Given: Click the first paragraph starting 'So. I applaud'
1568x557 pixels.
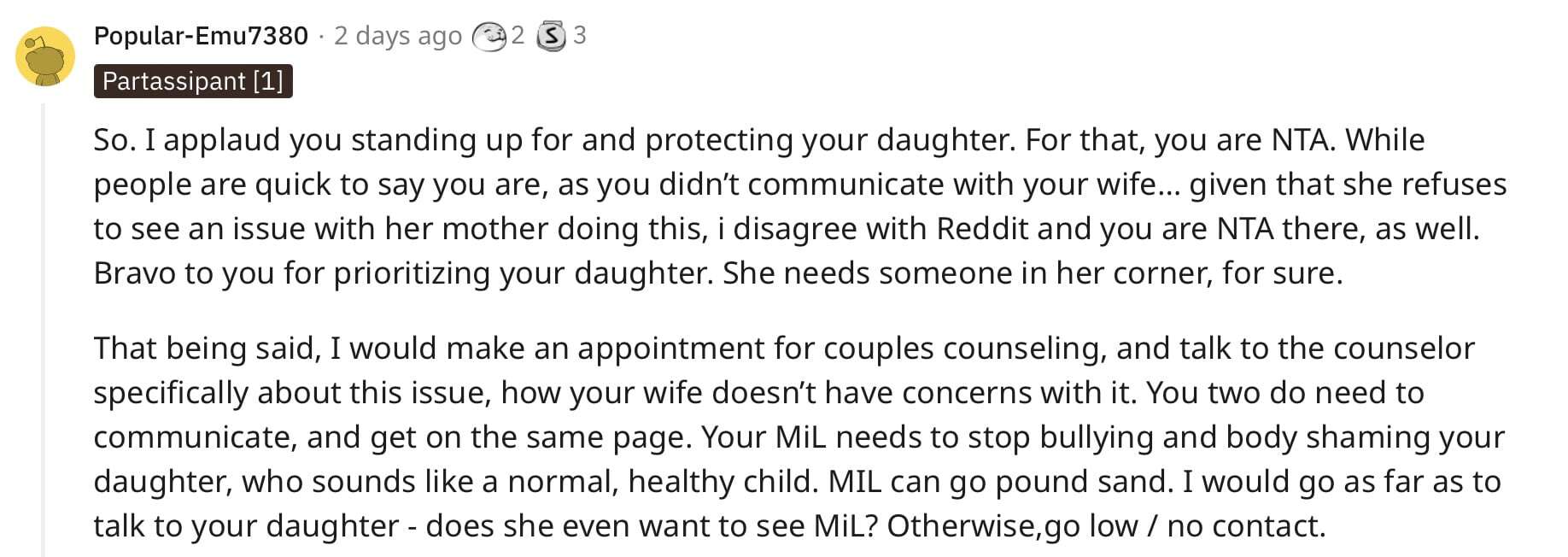Looking at the screenshot, I should pos(800,206).
